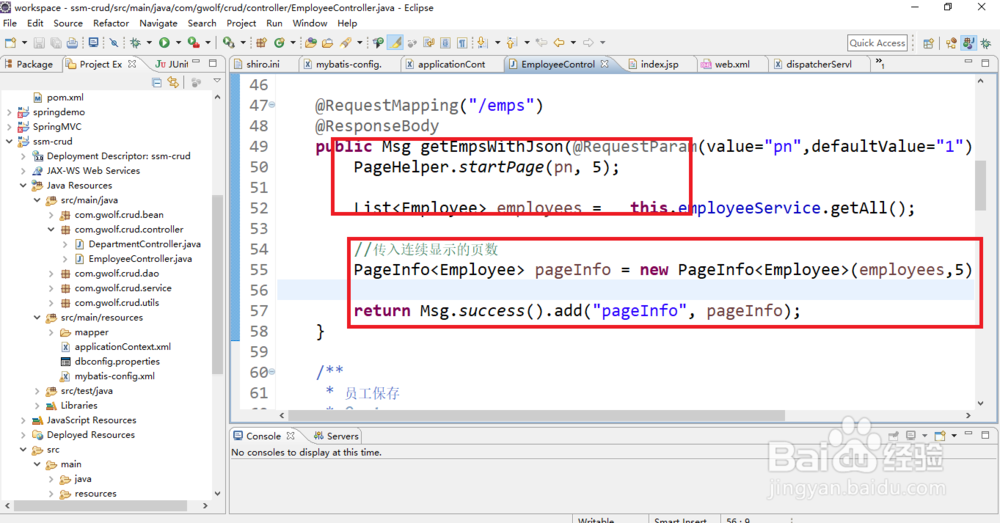The width and height of the screenshot is (1000, 523).
Task: Click the green Run button icon
Action: coord(165,43)
